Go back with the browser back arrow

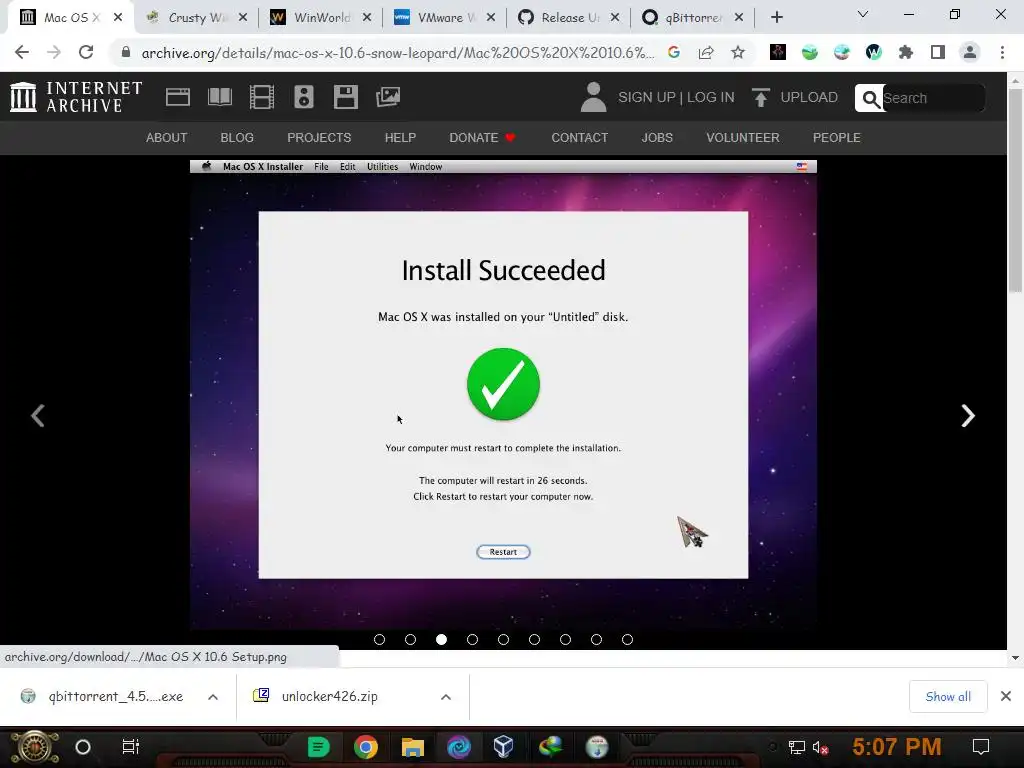click(x=22, y=52)
